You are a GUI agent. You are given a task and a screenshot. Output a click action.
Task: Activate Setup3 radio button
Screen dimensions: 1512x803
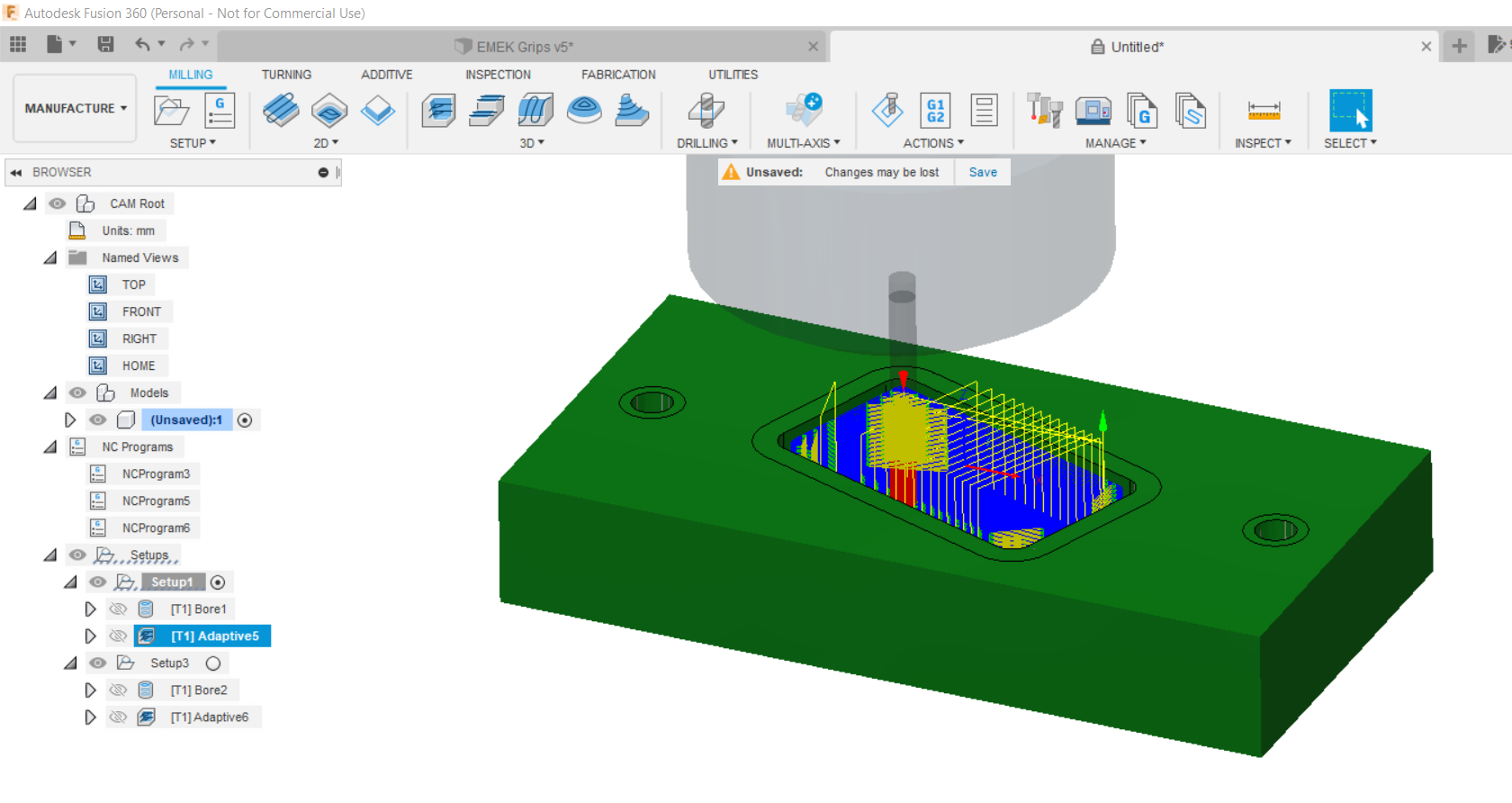pos(213,663)
